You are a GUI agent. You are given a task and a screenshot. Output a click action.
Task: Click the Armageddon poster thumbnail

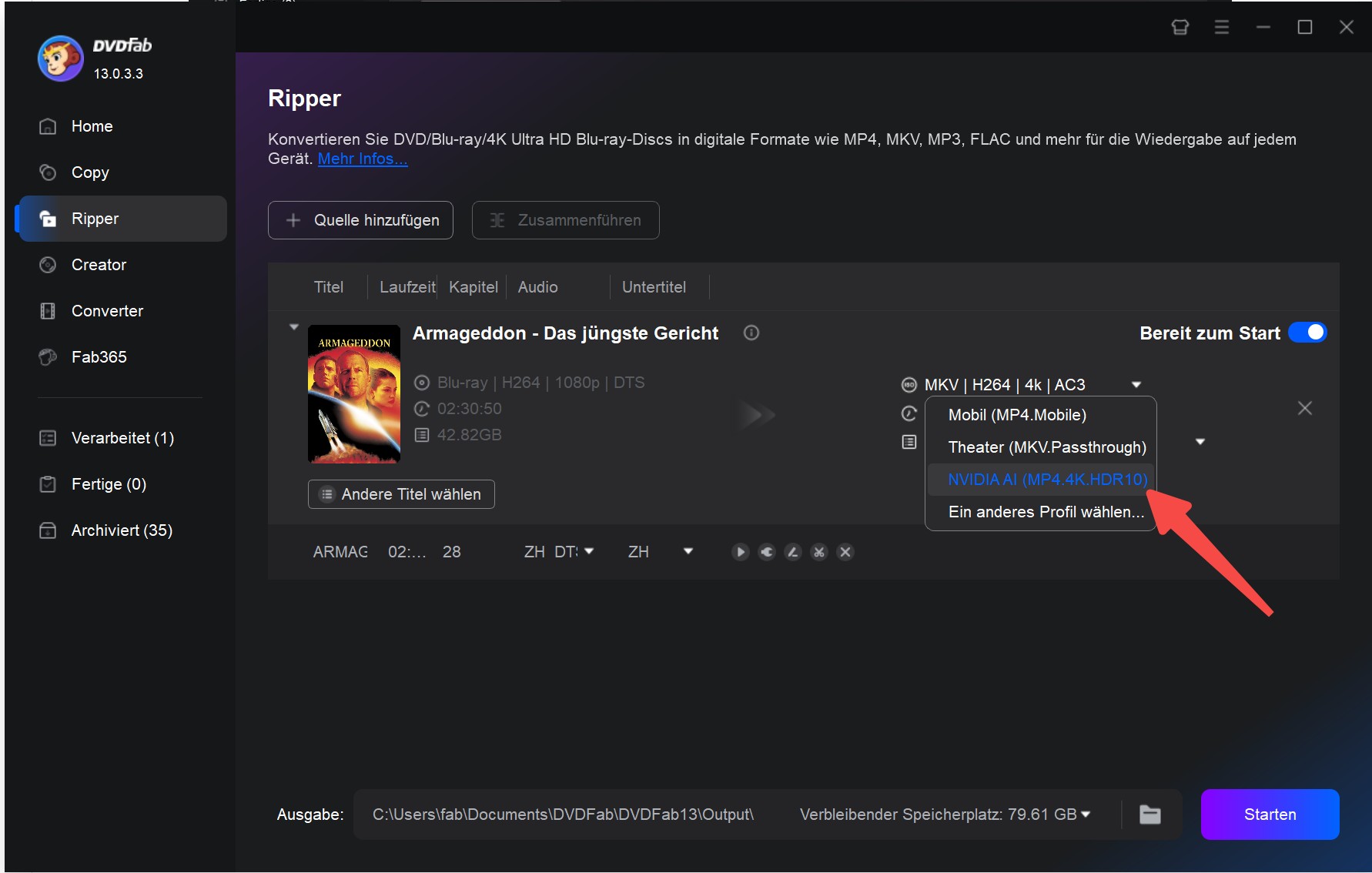(354, 394)
